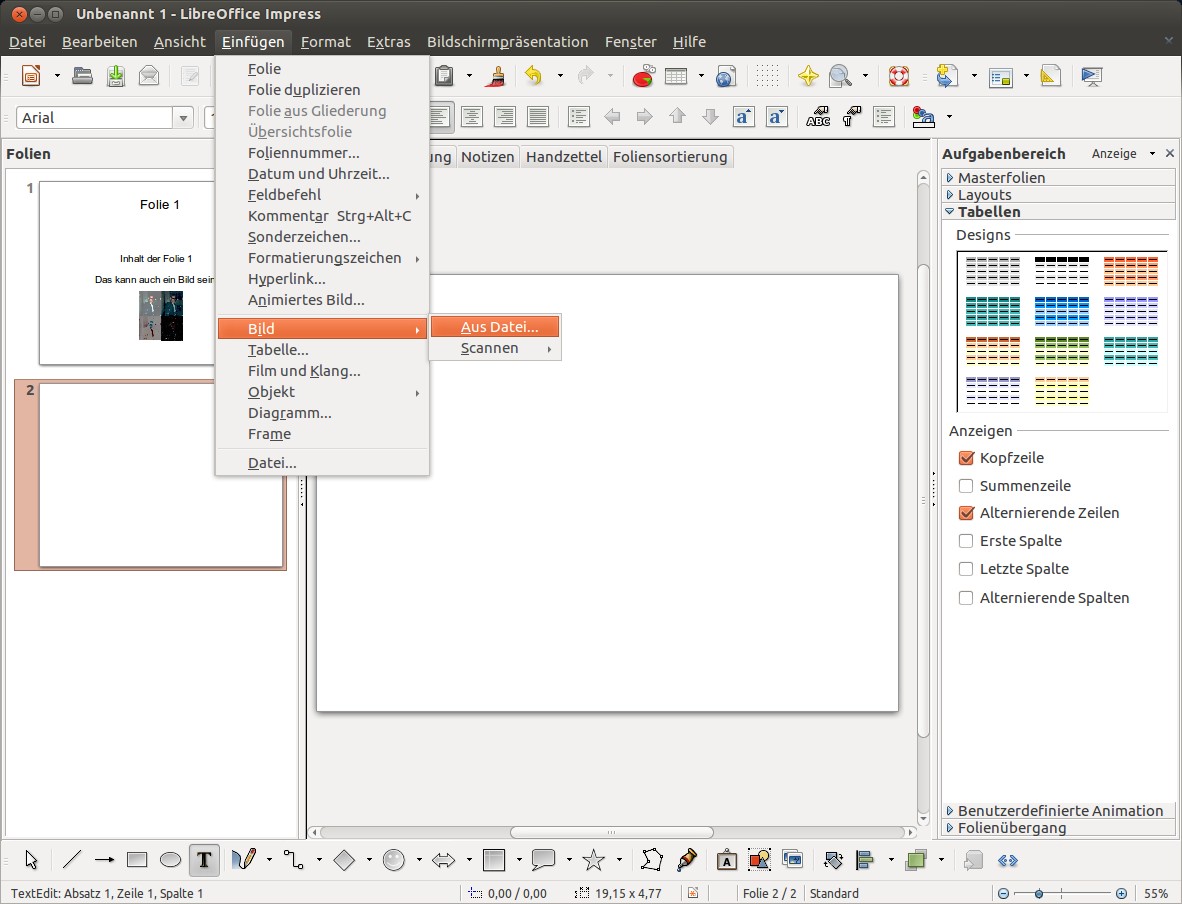Apply the orange table design swatch
This screenshot has width=1182, height=904.
coord(1131,271)
